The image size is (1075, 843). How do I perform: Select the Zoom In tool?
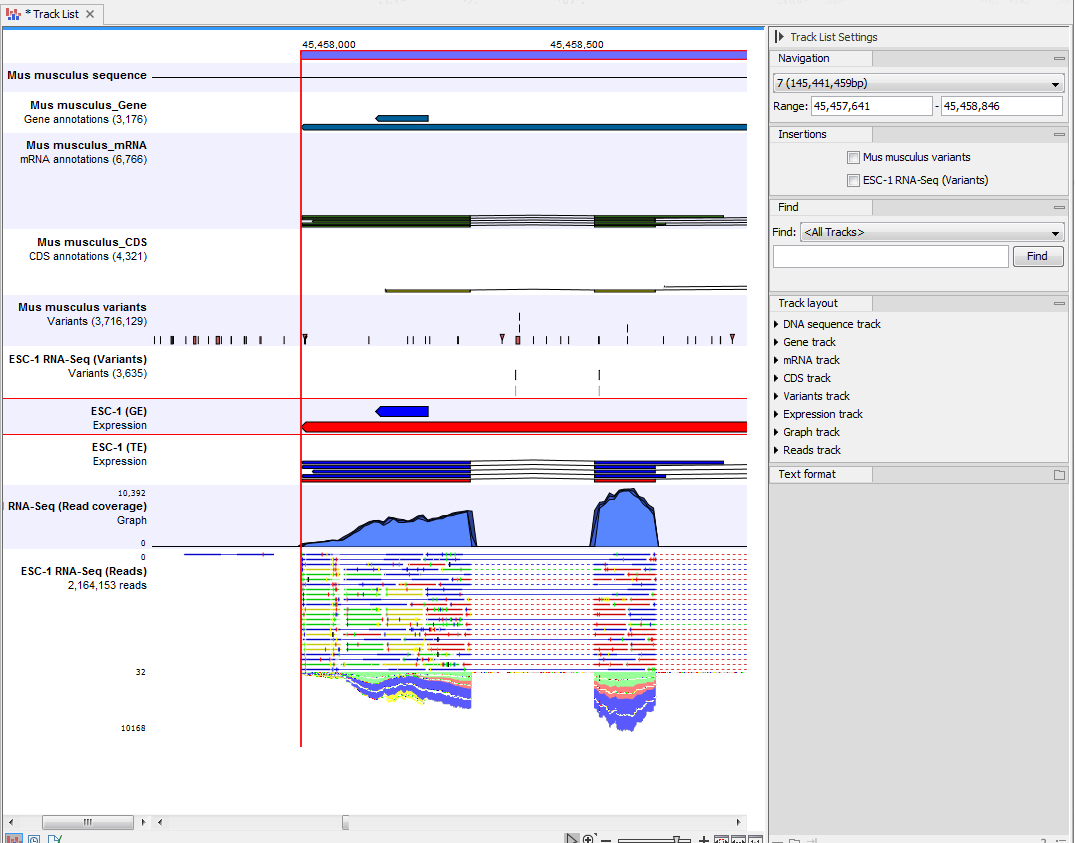click(x=589, y=837)
